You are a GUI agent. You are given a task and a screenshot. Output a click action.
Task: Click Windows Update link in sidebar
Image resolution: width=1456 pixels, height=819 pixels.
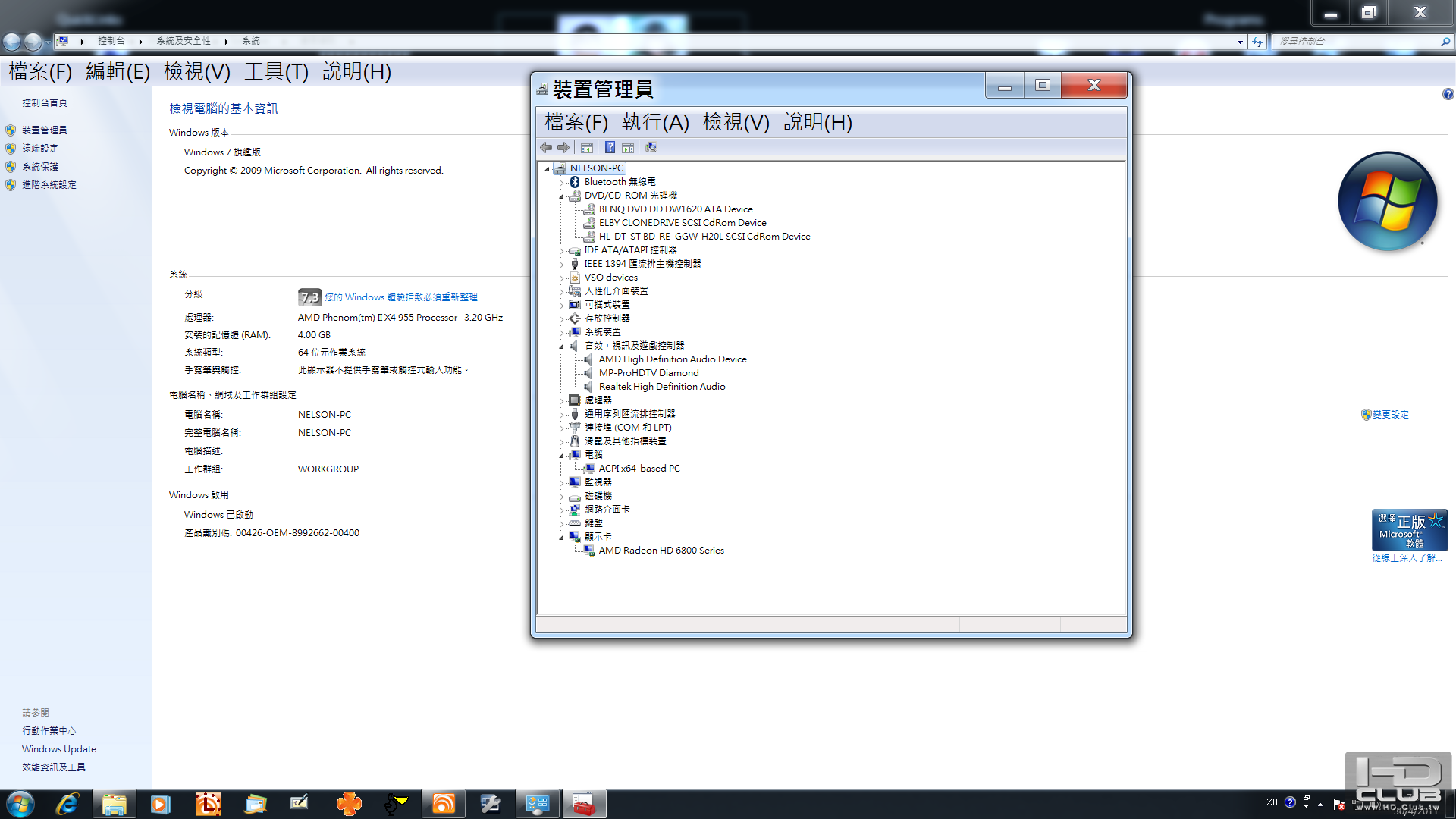pos(59,749)
